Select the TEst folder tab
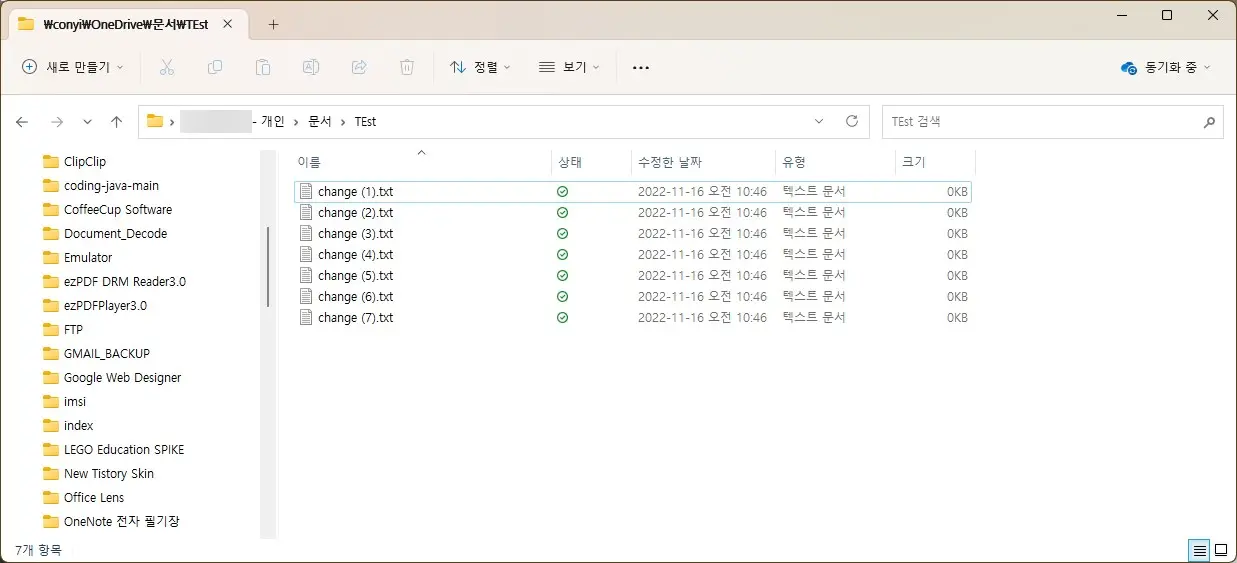 point(125,24)
